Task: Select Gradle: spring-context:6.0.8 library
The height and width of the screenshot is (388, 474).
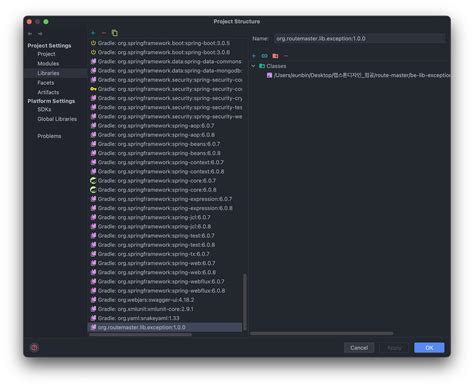Action: [x=166, y=172]
